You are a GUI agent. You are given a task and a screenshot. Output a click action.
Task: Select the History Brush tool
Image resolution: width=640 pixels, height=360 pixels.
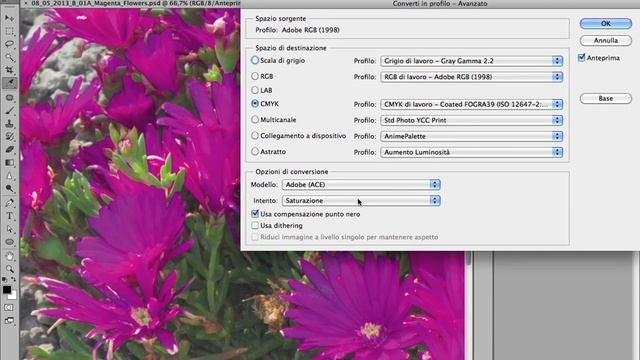pos(9,136)
